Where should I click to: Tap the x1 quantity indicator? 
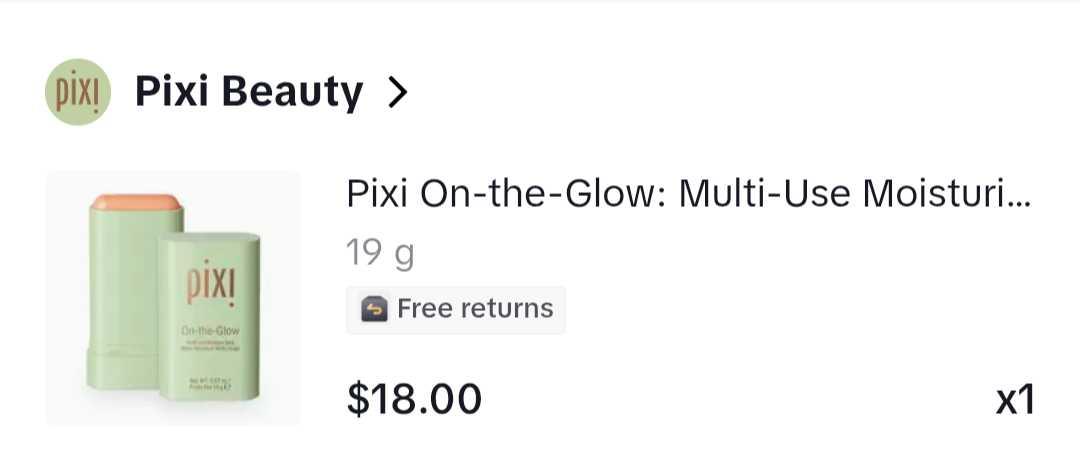1014,400
